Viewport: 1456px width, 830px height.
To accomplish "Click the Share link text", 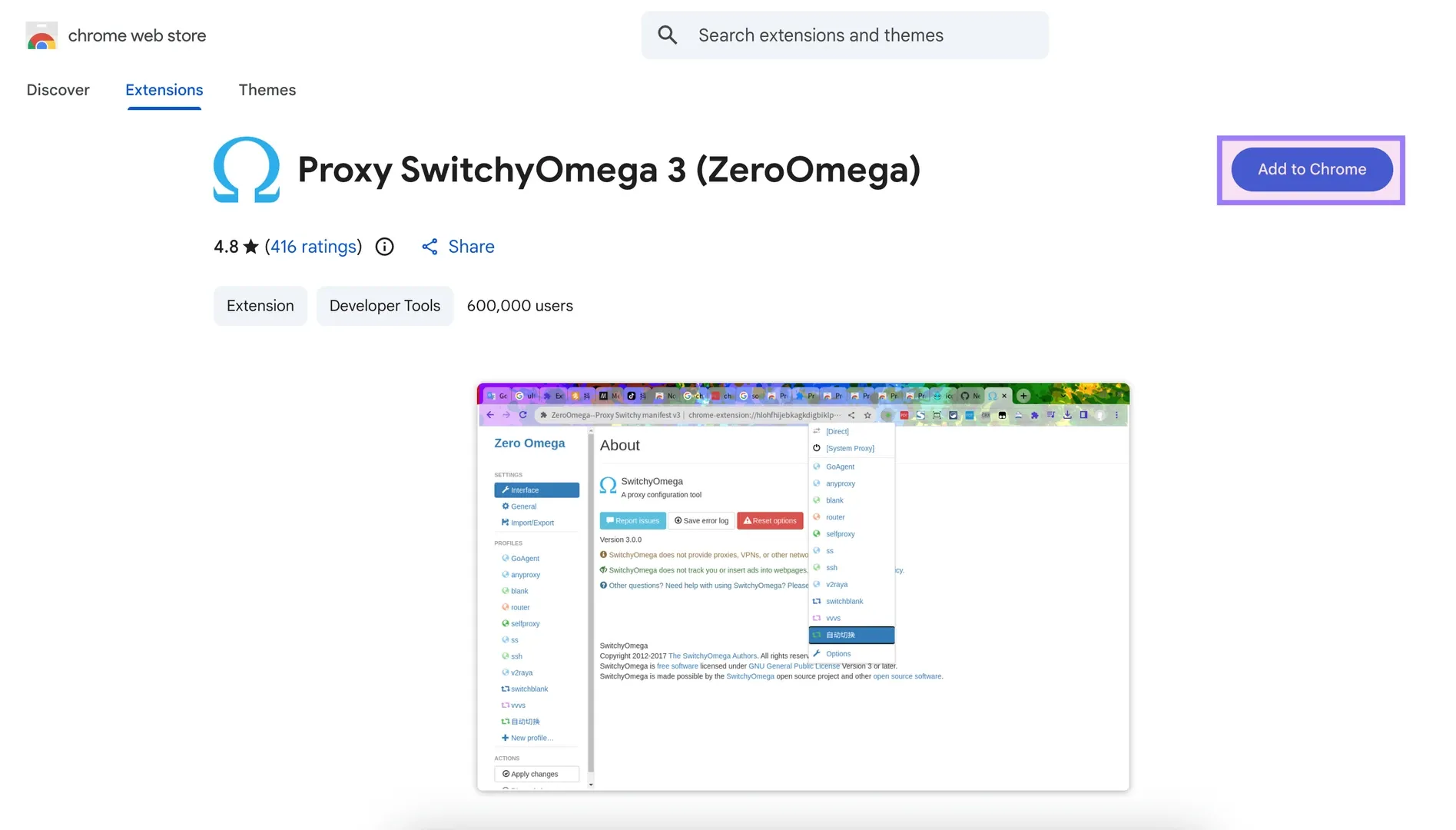I will click(x=472, y=247).
